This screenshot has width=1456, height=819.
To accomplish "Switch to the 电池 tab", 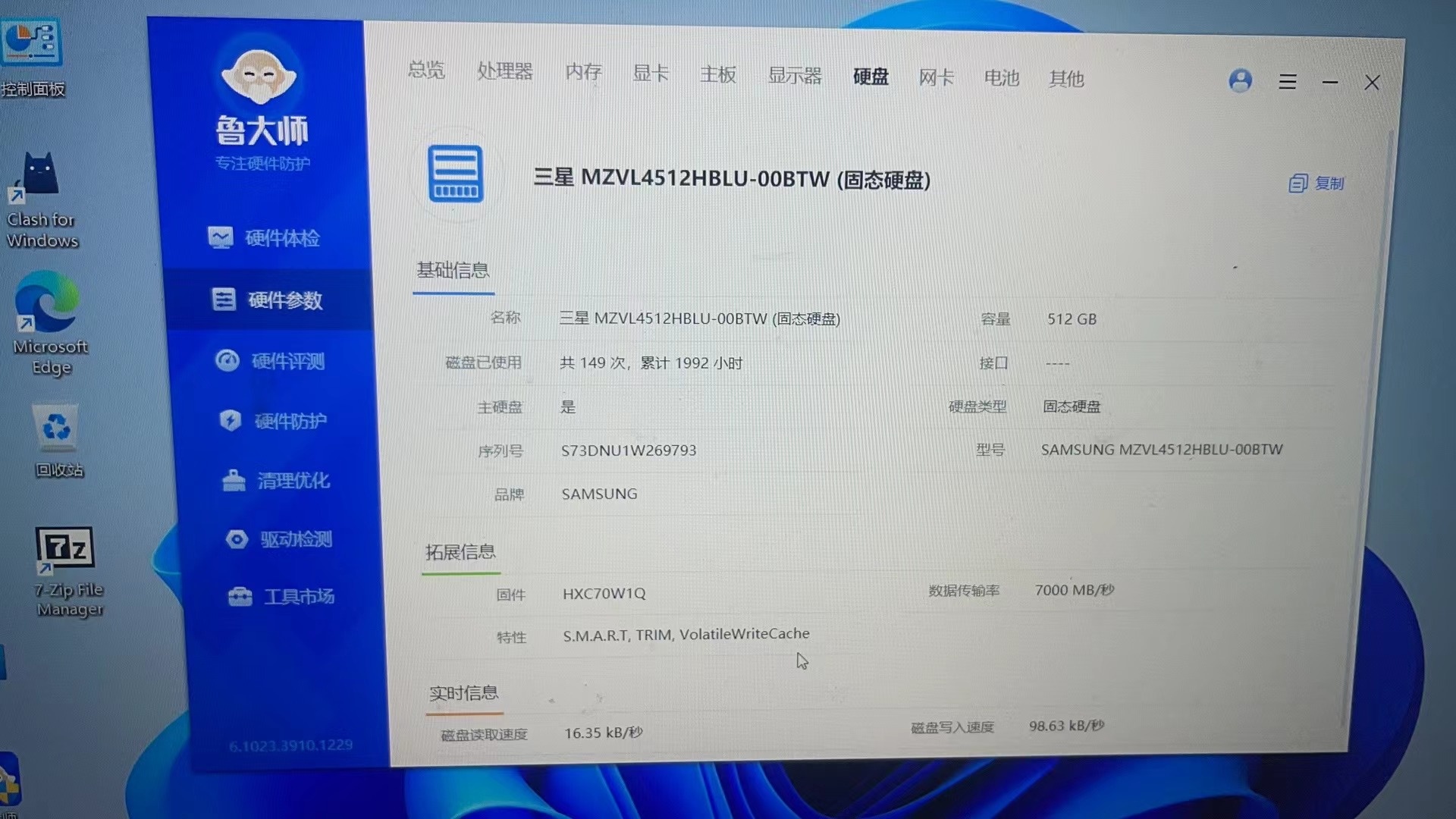I will [x=1002, y=78].
